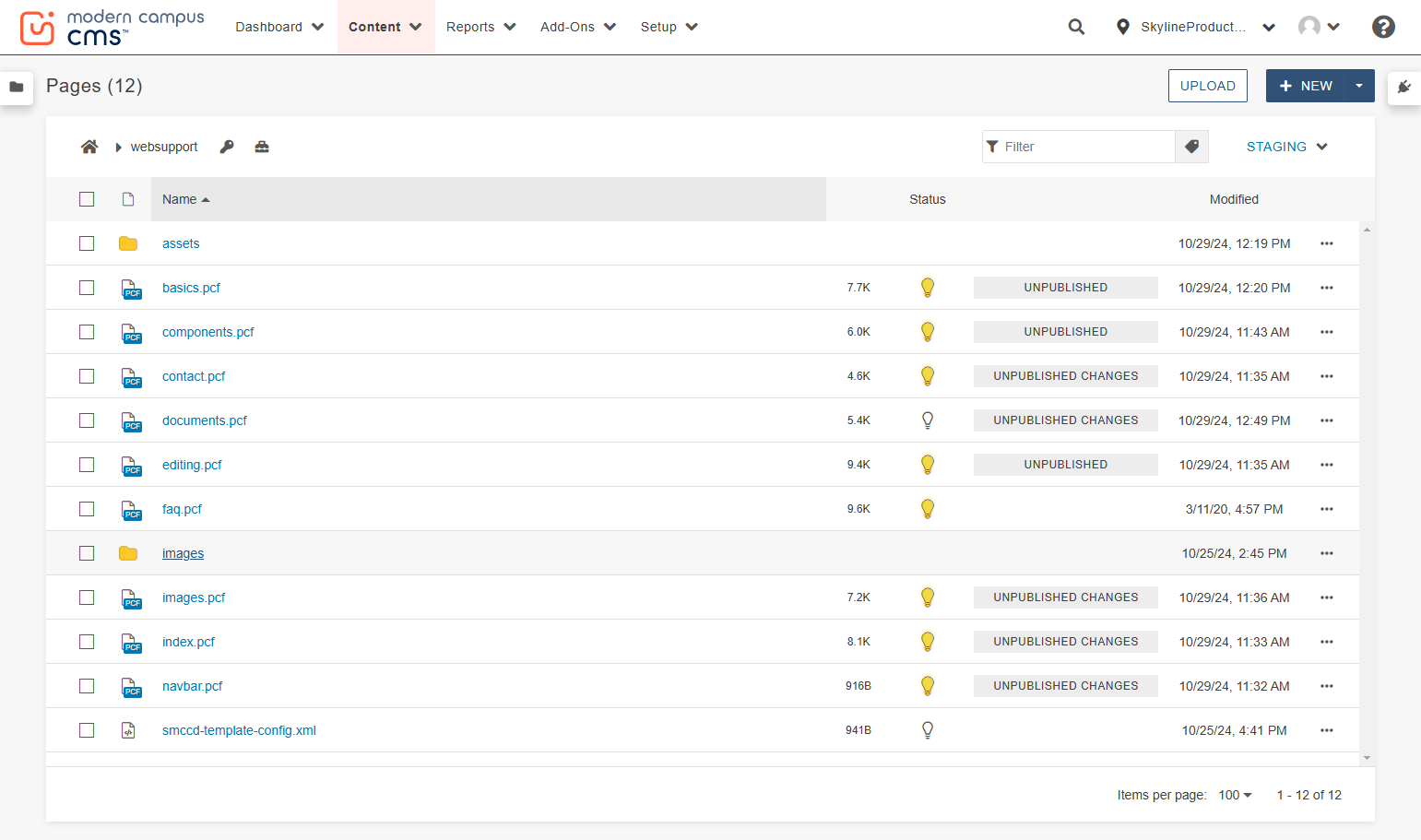Viewport: 1421px width, 840px height.
Task: Open the gadgets plug sidebar
Action: pos(1404,87)
